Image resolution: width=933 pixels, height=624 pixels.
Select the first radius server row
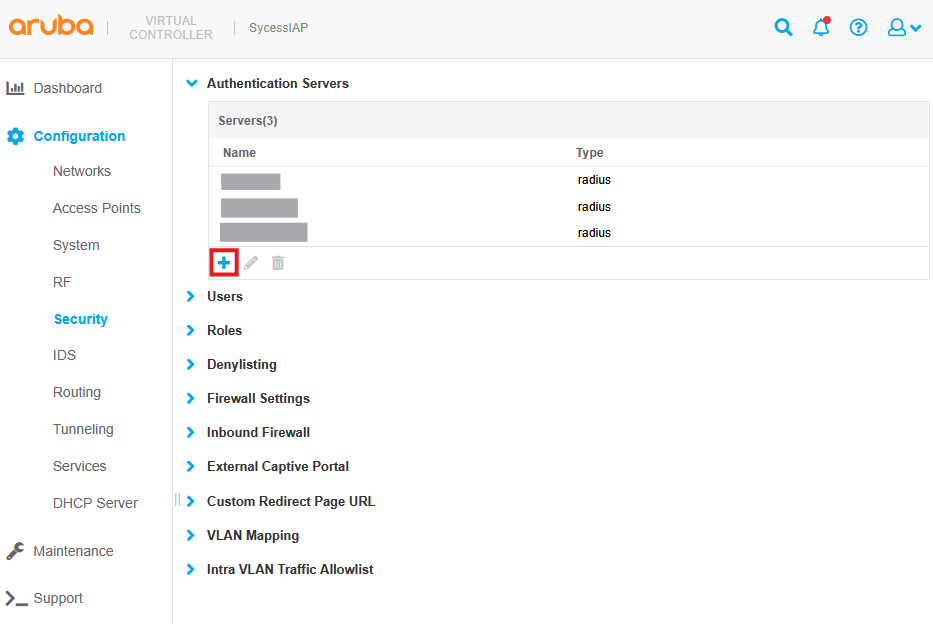tap(400, 181)
